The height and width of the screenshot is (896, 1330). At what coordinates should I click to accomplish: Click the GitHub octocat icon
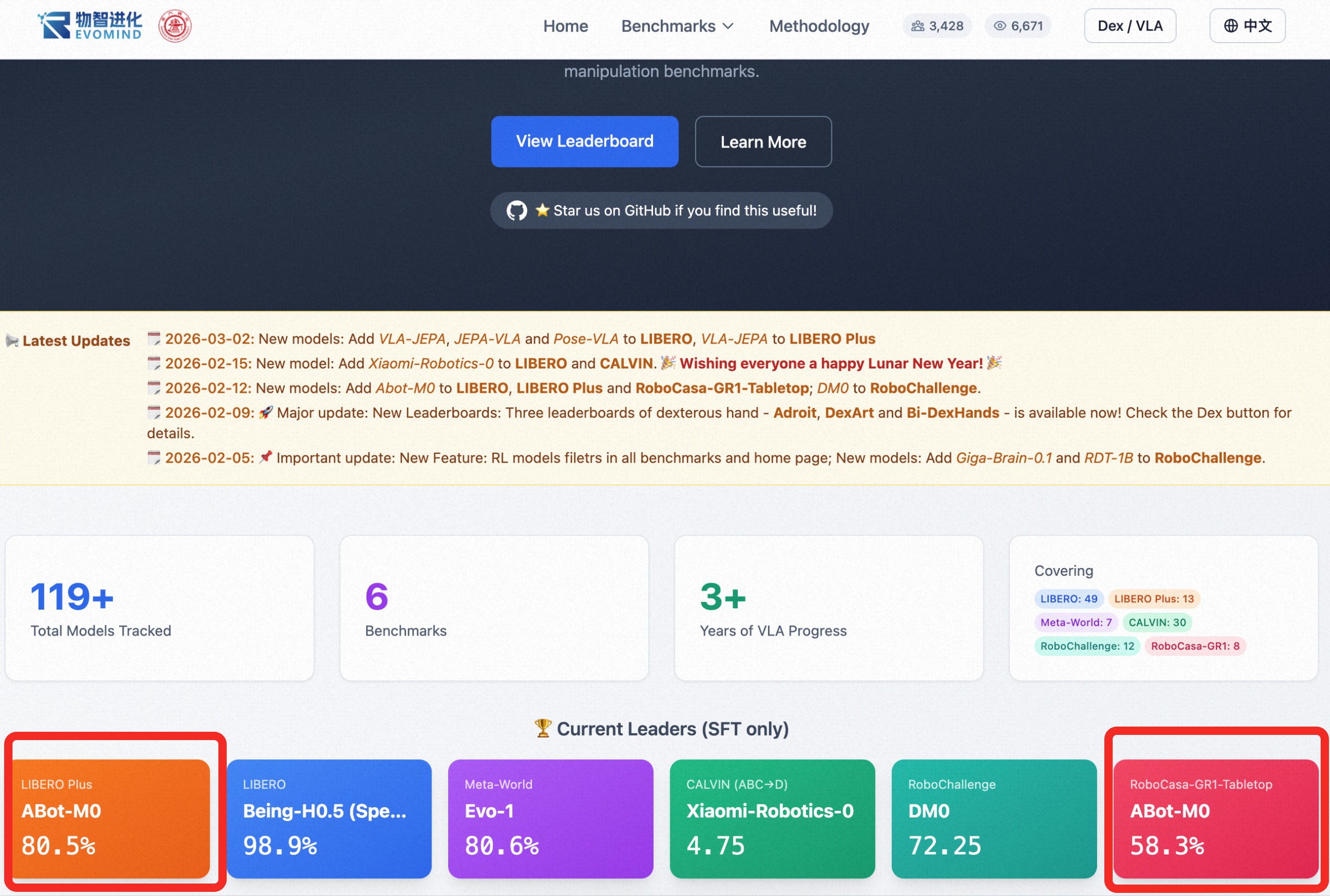(x=517, y=210)
